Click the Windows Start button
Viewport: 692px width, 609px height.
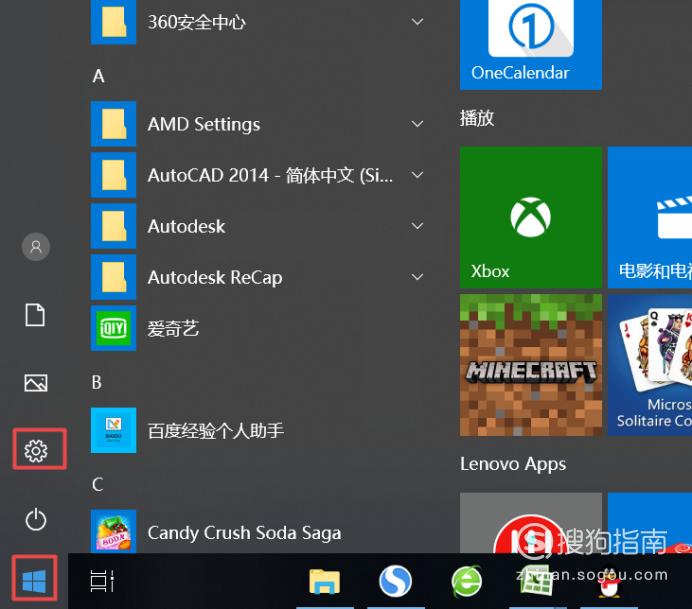34,581
